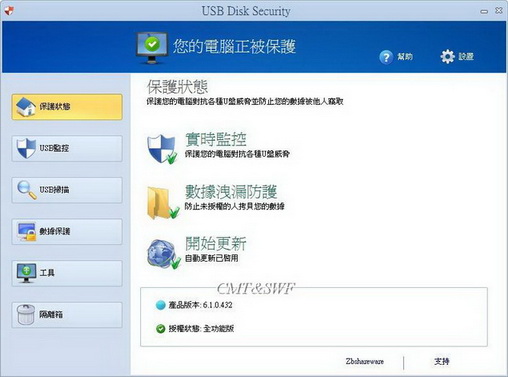Open the USB掃描 sidebar tab
This screenshot has height=377, width=508.
pos(67,190)
